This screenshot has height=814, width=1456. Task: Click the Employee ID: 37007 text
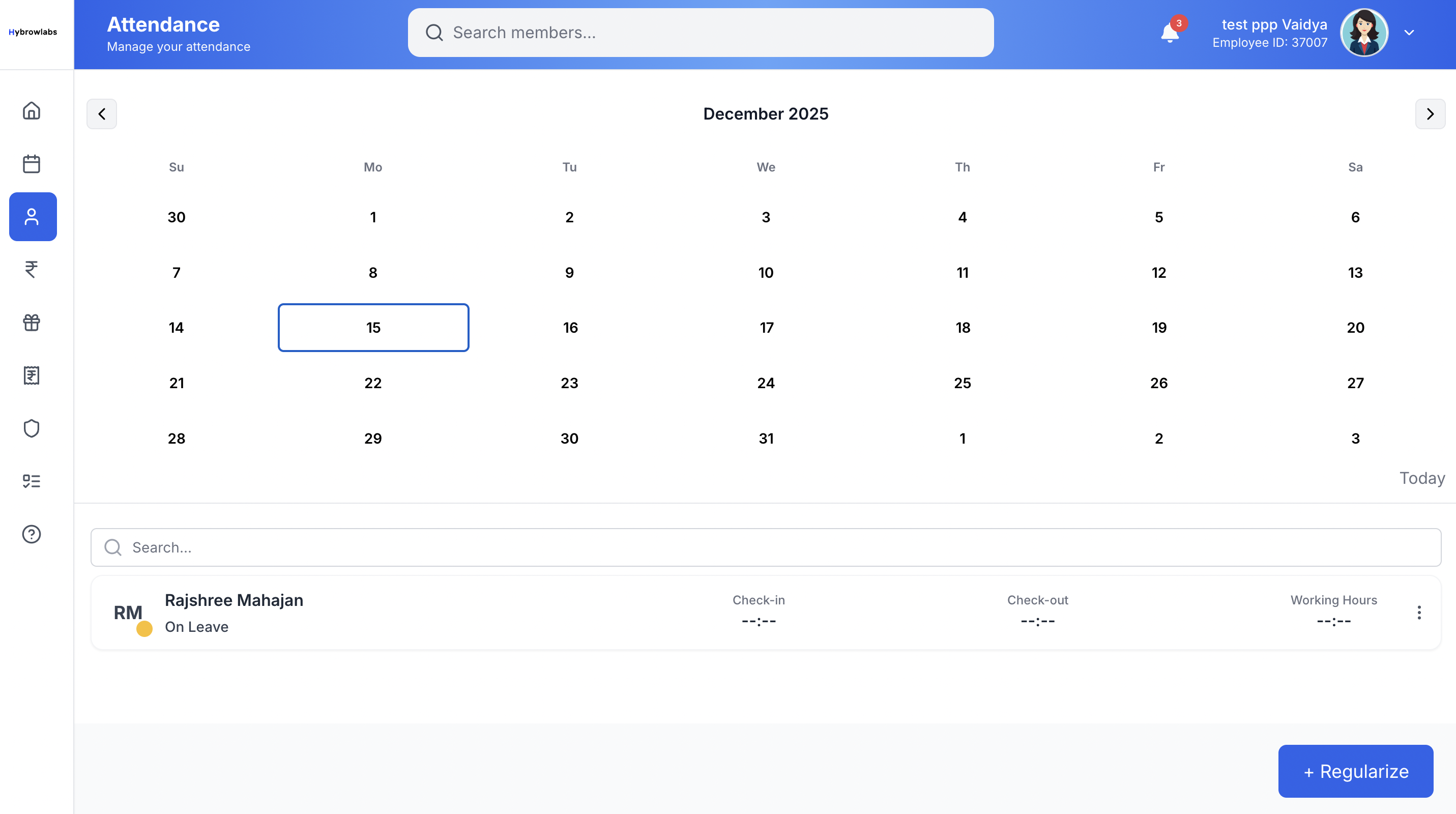click(x=1270, y=42)
